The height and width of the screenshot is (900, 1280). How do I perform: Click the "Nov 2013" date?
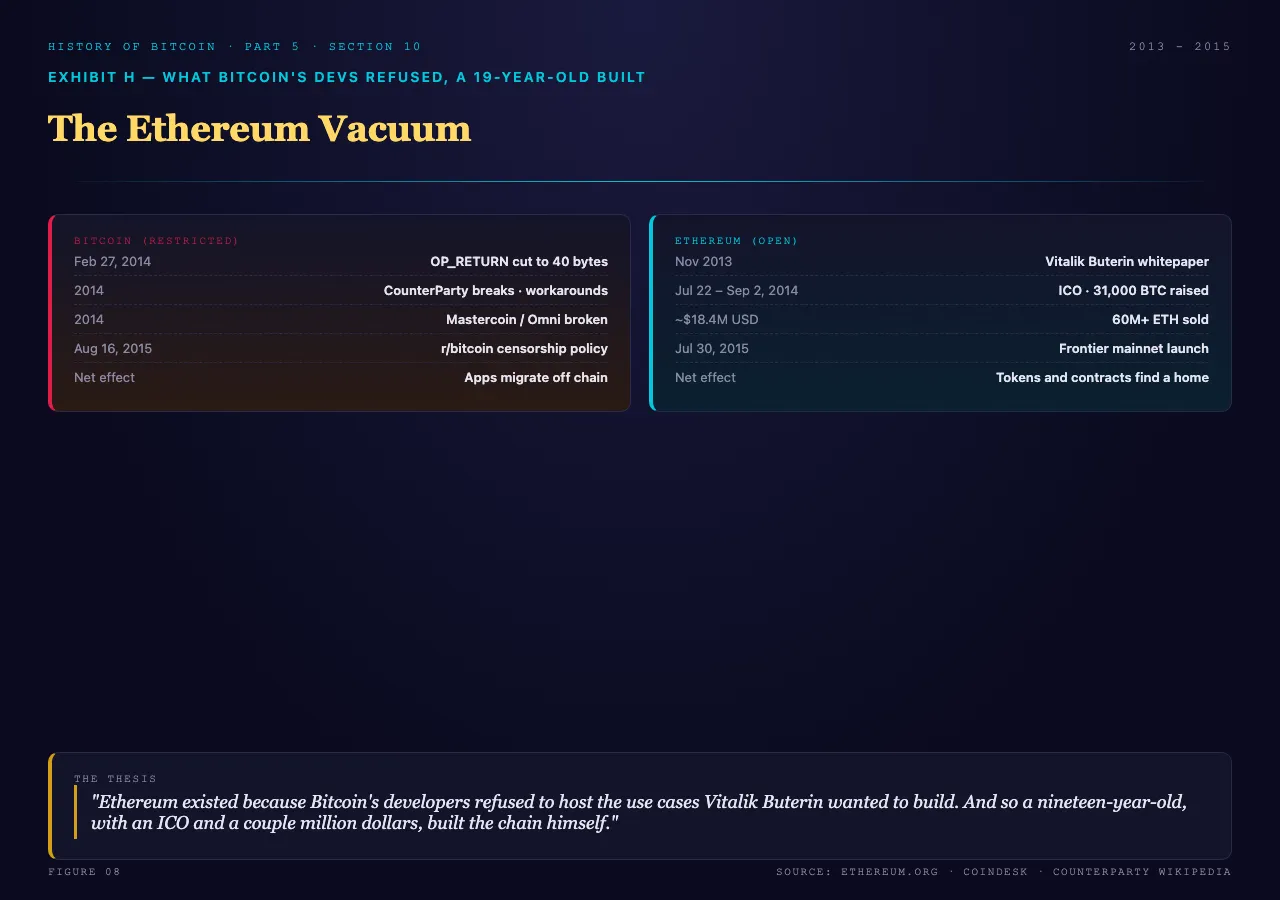point(703,262)
